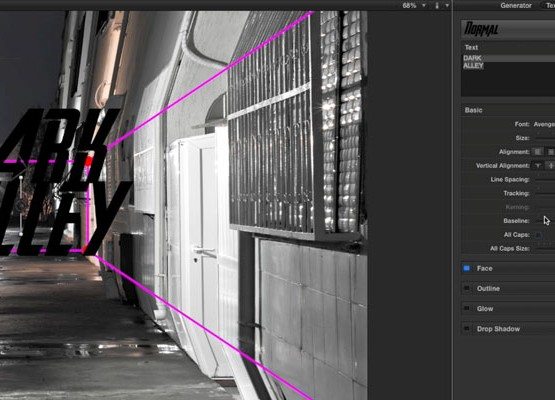Select left text alignment icon
The height and width of the screenshot is (400, 555).
[x=538, y=152]
